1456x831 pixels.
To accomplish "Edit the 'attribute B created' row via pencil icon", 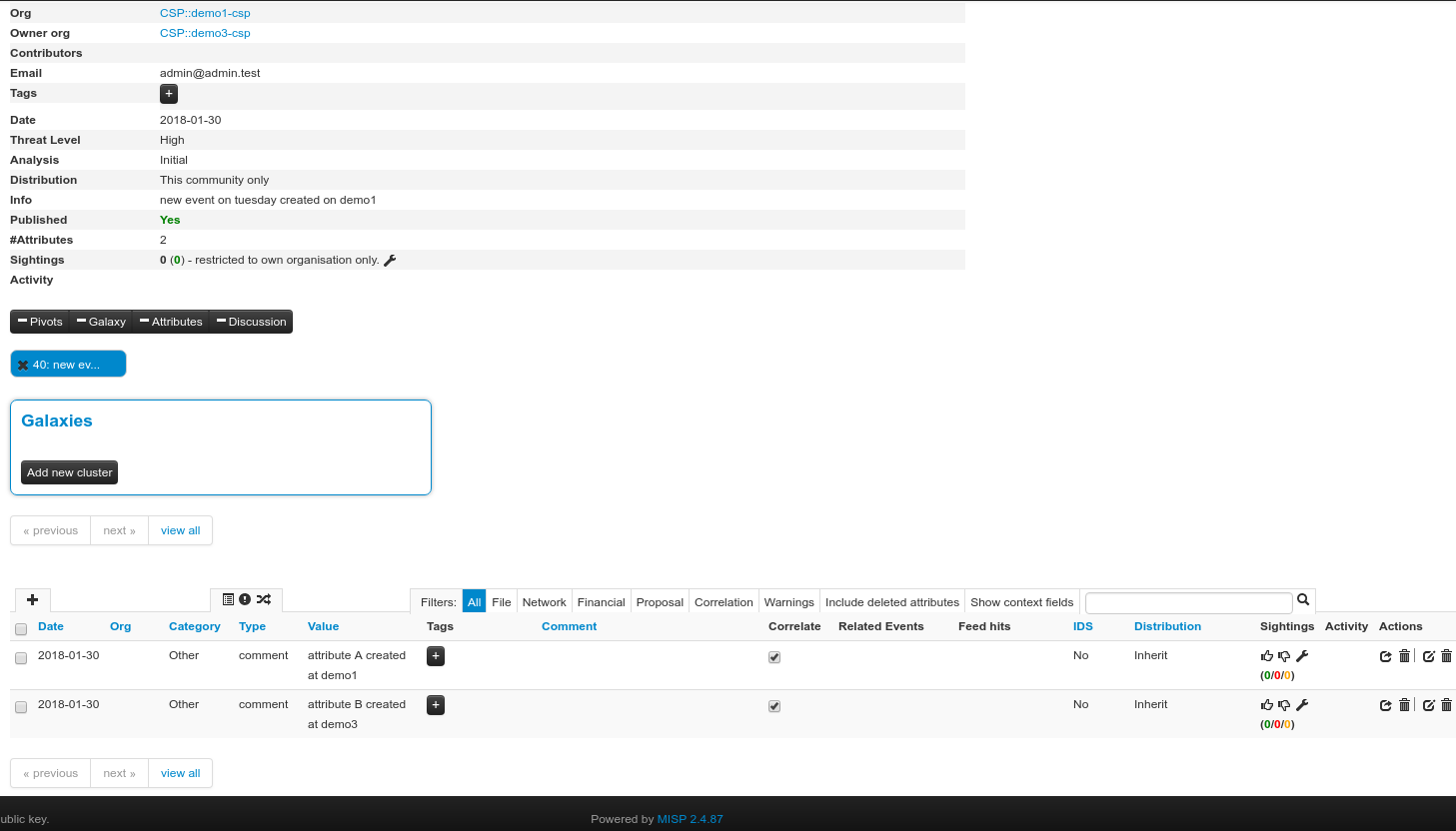I will (1428, 705).
